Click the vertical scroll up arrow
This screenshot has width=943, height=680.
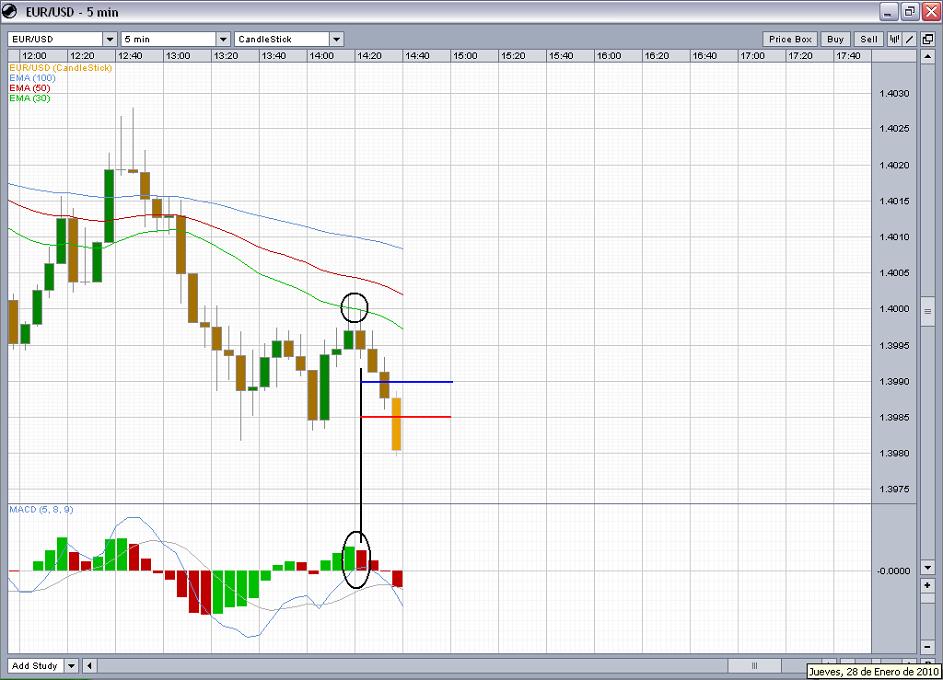click(928, 58)
